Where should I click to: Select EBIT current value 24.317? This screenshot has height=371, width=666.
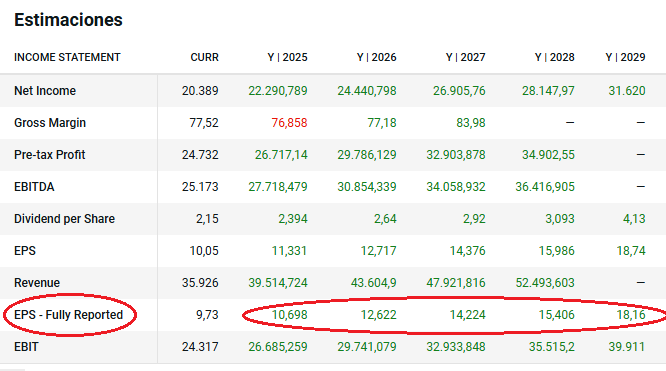[x=200, y=347]
